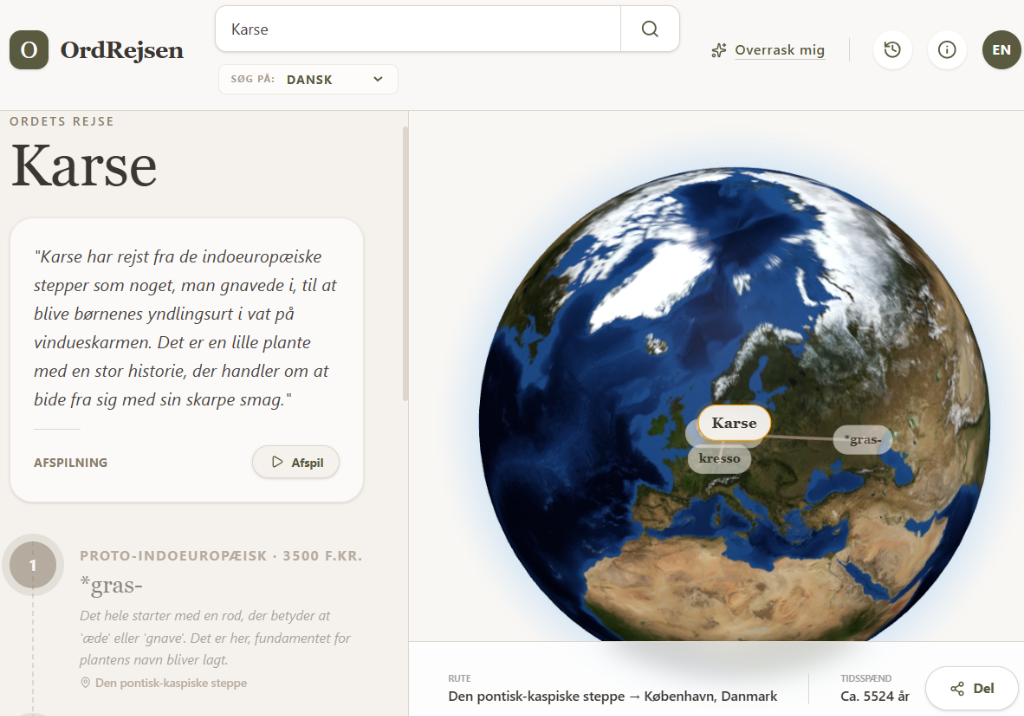Viewport: 1024px width, 716px height.
Task: Click the location pin by Den pontisk-kaspiske steppe
Action: coord(85,683)
